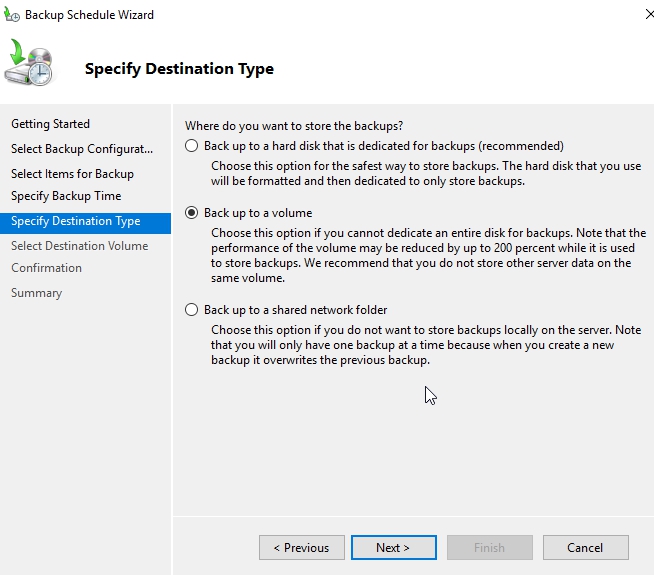Click the greyed-out Finish button
Image resolution: width=654 pixels, height=575 pixels.
point(489,548)
